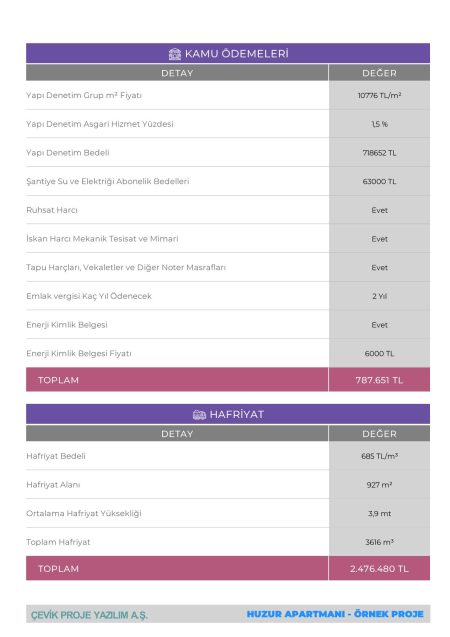Click the building icon beside KAMU ÖDEMELERİ
Screen dimensions: 450x637
175,54
